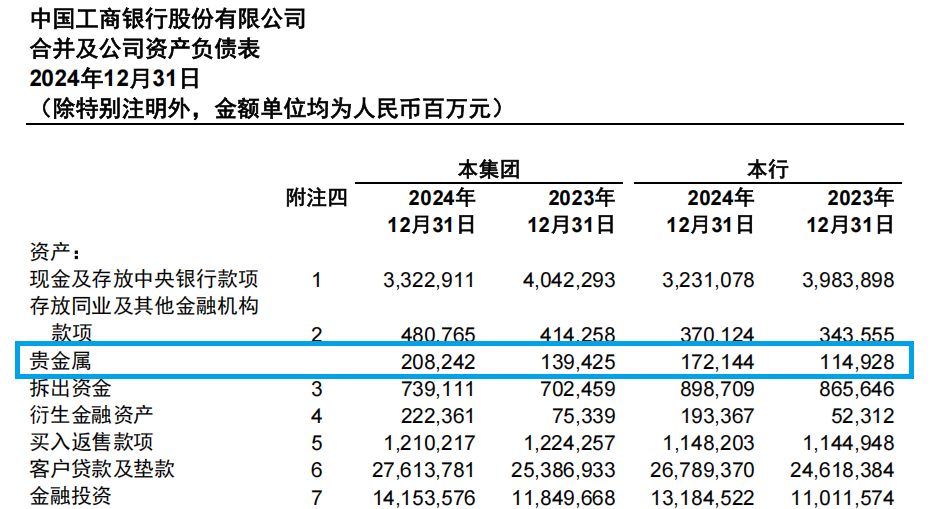Click value 1,144,948 in the 买入返售款项 row
938x509 pixels.
[848, 443]
